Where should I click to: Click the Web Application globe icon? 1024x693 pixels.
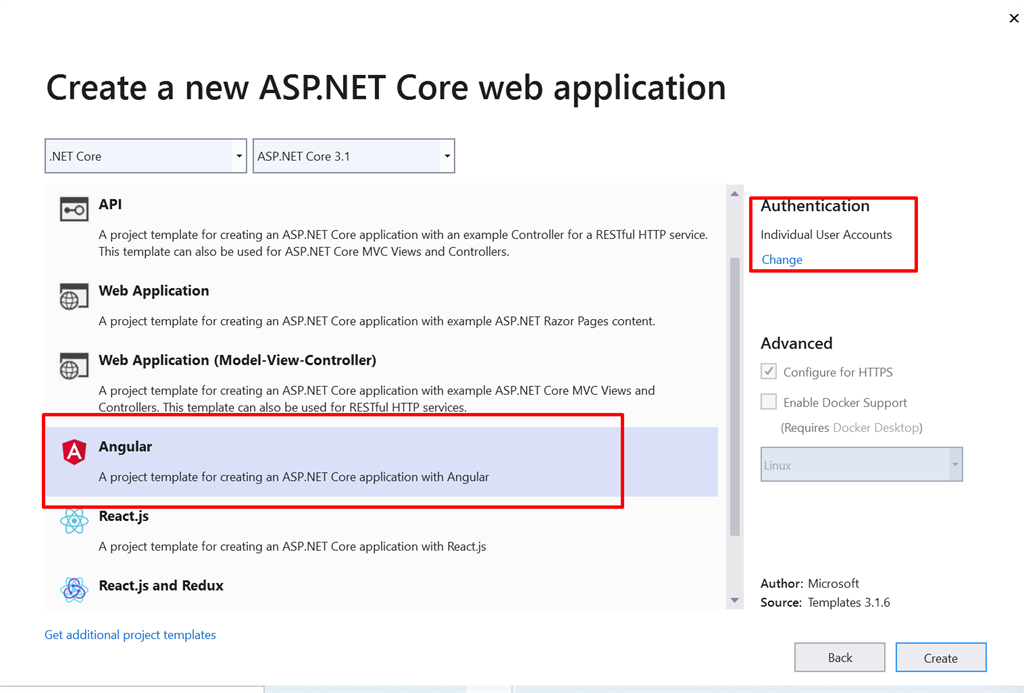74,297
